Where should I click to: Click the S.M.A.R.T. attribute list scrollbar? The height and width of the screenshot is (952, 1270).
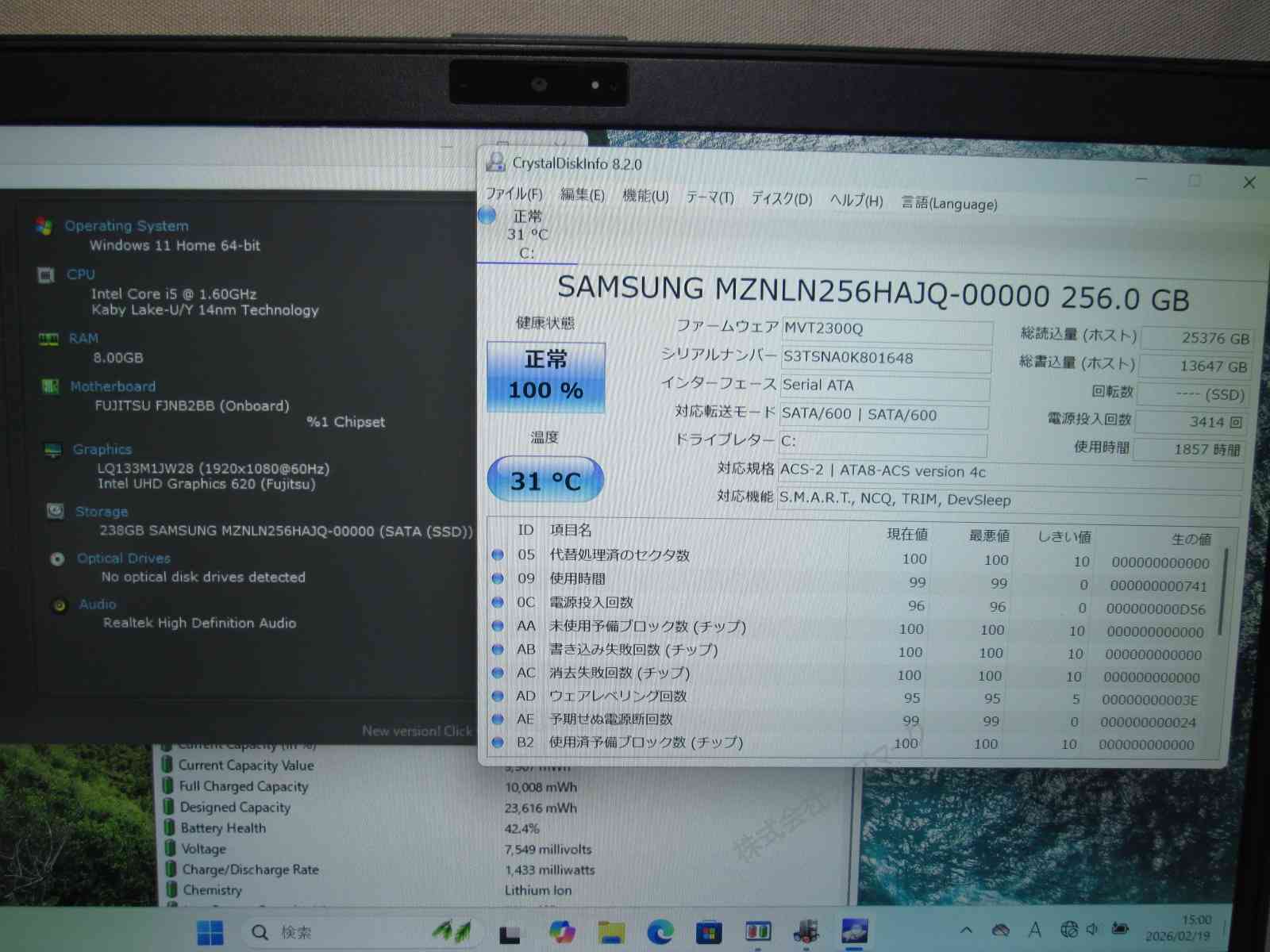[x=1223, y=591]
